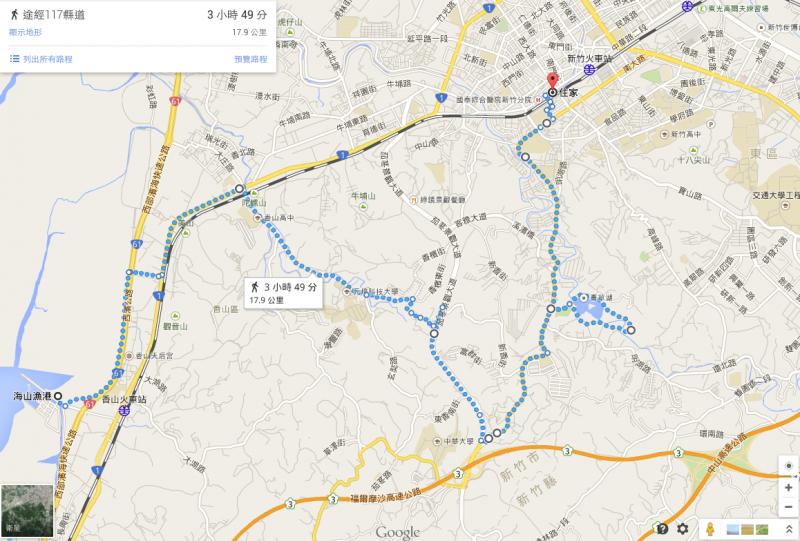Click the first blue photo thumbnail in imagery strip
Viewport: 800px width, 541px height.
733,529
